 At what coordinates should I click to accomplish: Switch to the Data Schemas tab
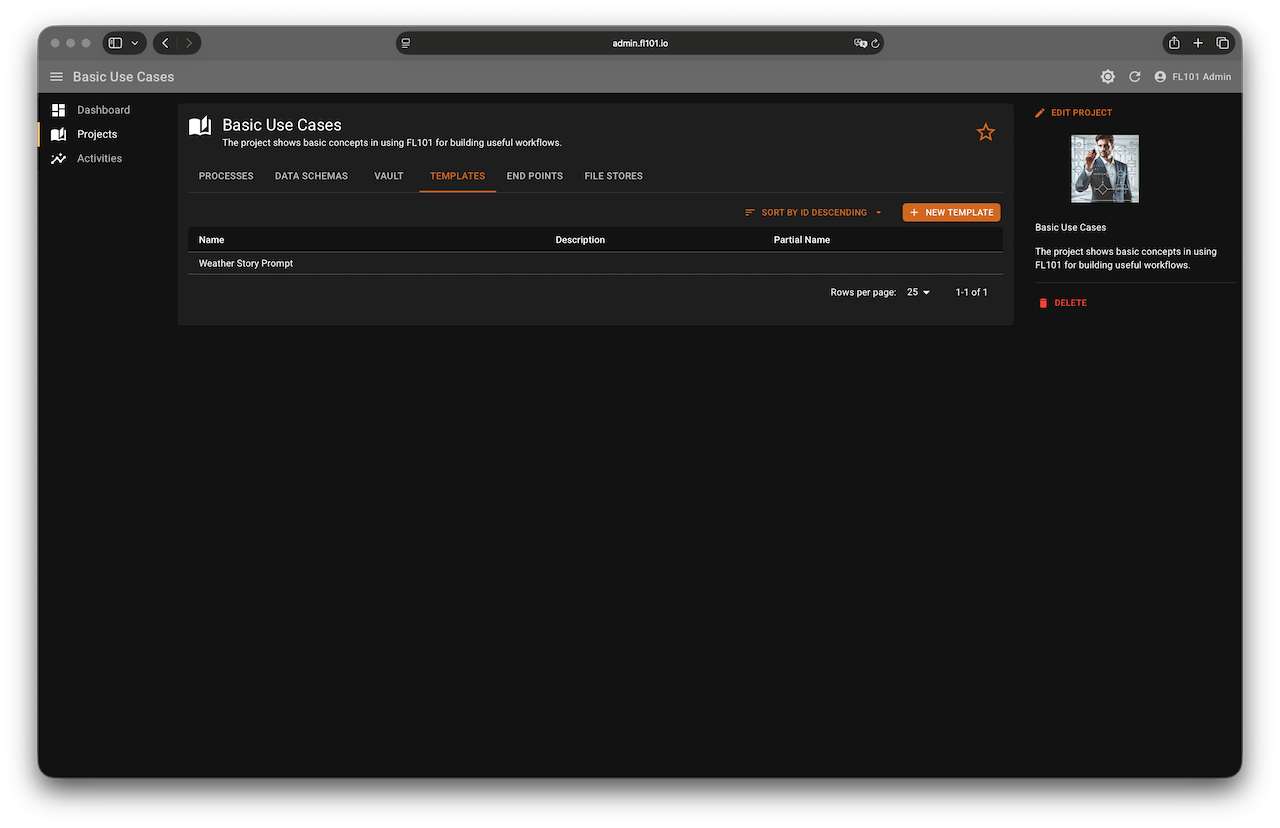tap(311, 176)
